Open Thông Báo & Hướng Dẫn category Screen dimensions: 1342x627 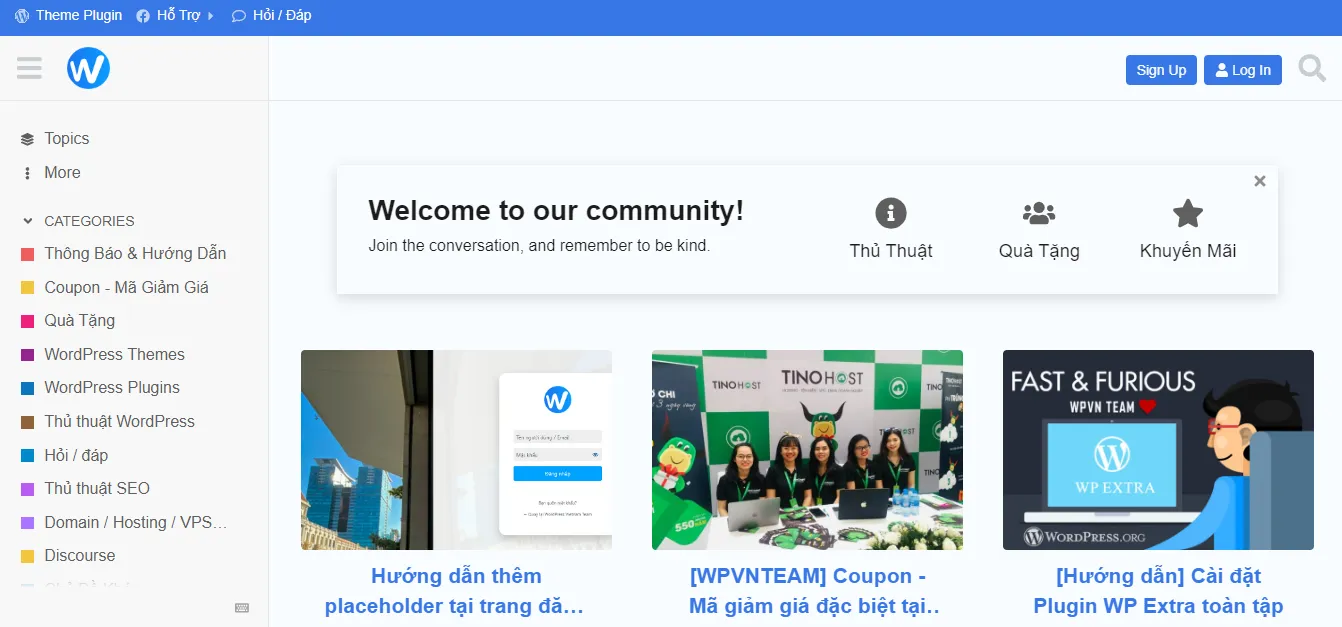[x=135, y=254]
